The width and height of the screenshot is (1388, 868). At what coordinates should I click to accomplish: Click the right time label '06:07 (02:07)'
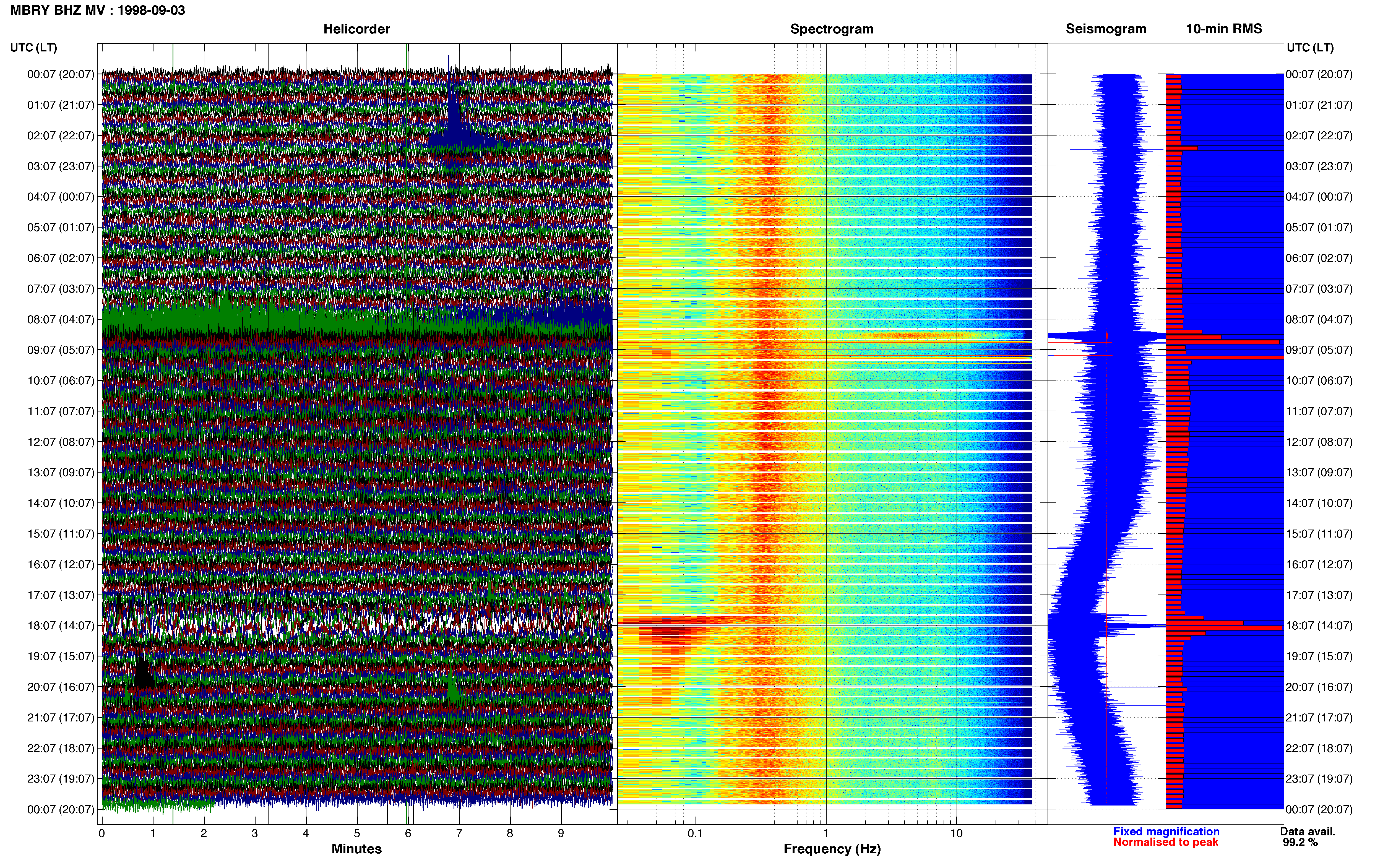[x=1319, y=258]
